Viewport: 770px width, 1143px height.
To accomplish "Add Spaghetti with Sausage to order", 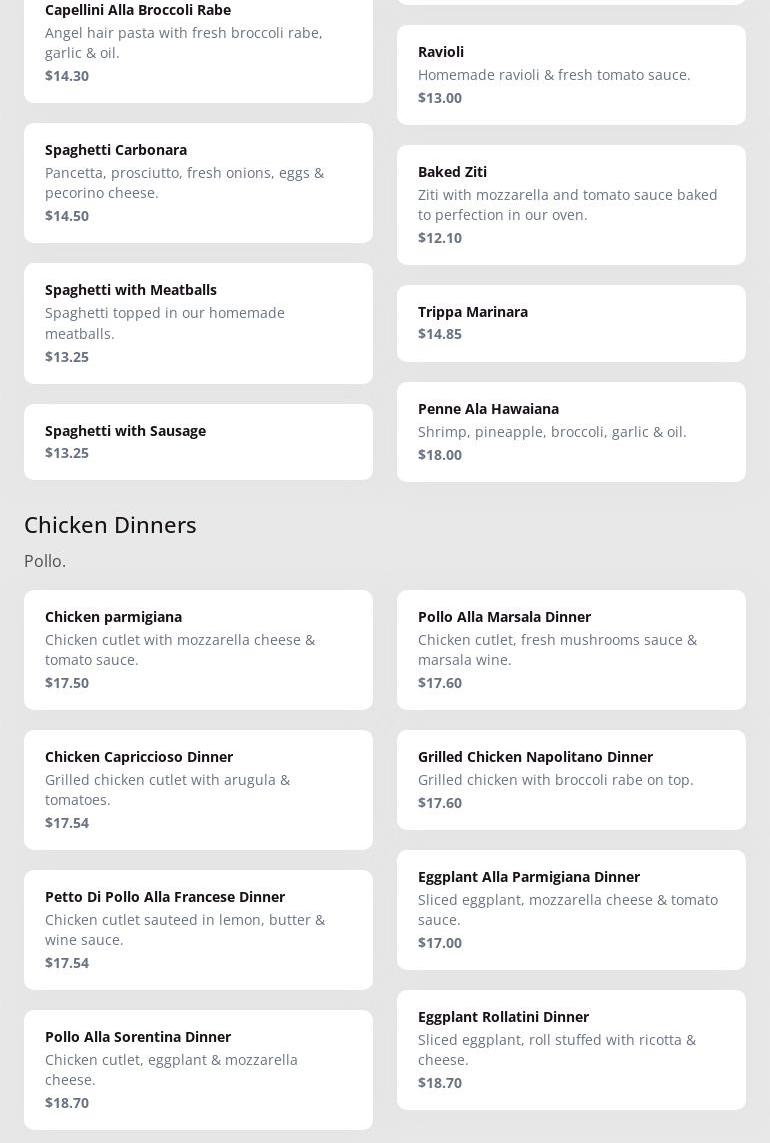I will (198, 442).
